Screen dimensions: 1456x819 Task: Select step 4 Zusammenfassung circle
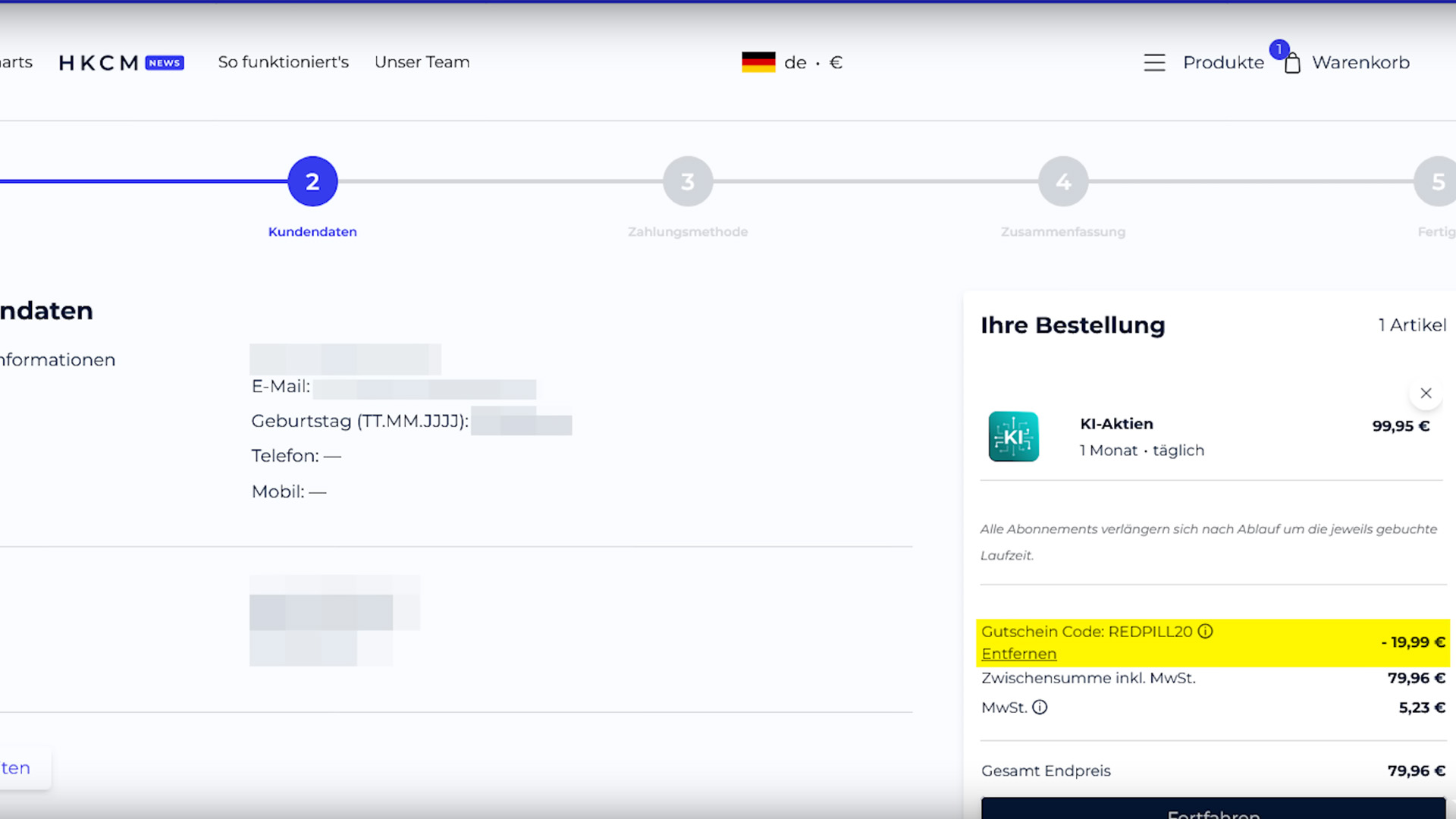(x=1062, y=181)
